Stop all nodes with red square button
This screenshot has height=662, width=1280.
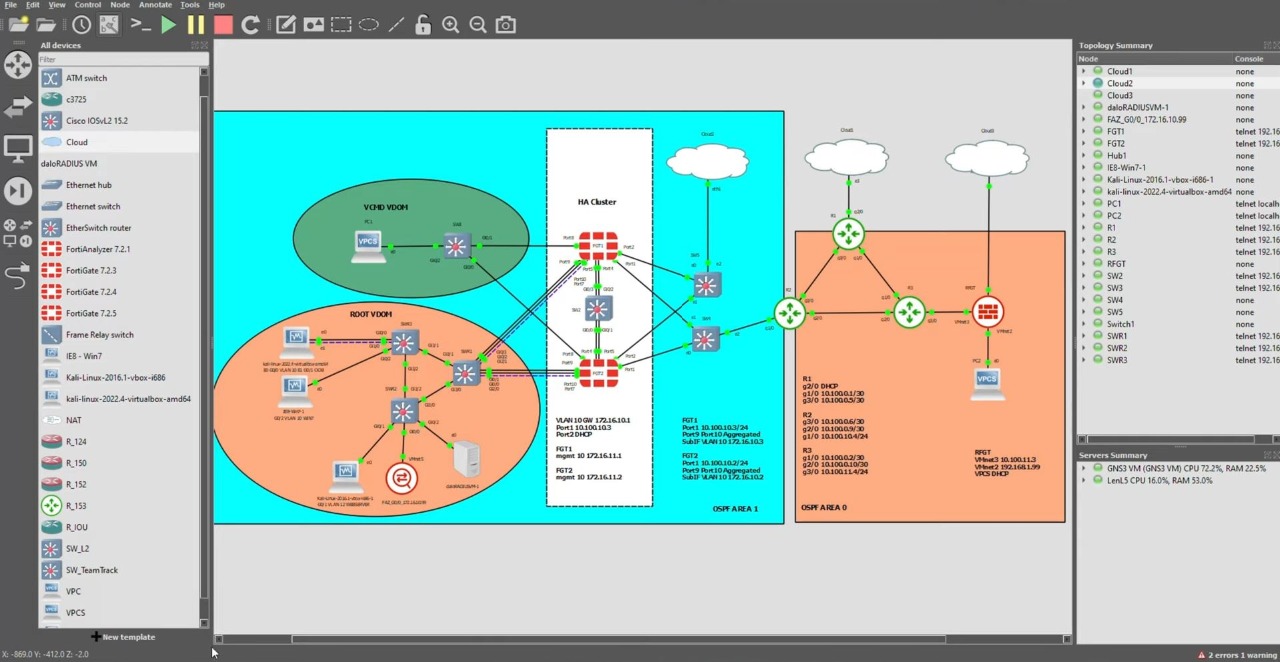[x=223, y=25]
